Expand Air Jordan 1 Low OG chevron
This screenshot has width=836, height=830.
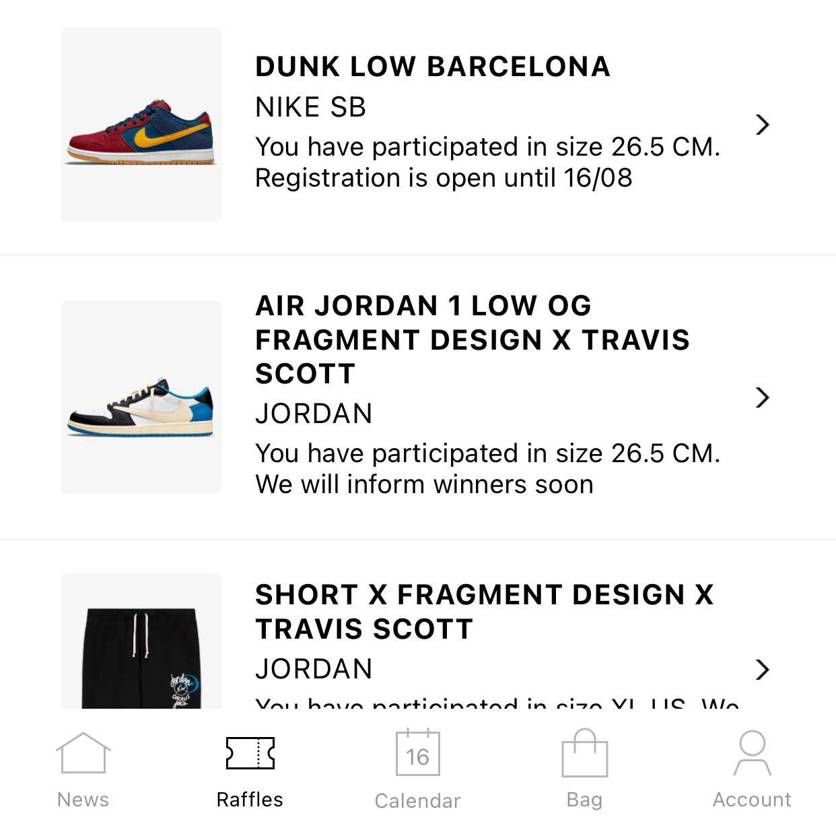pyautogui.click(x=762, y=397)
